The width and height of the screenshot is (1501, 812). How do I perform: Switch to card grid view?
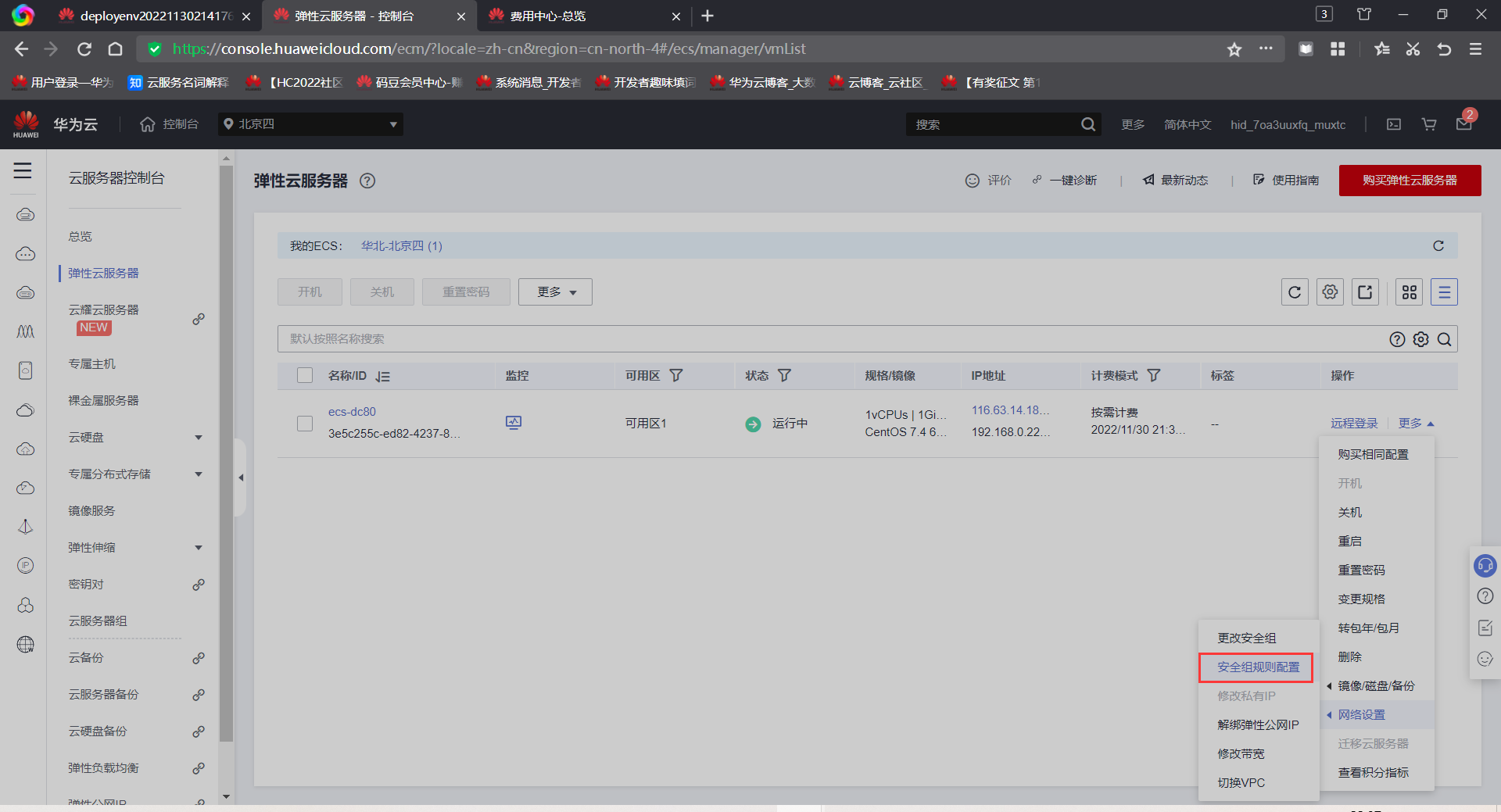click(x=1410, y=292)
